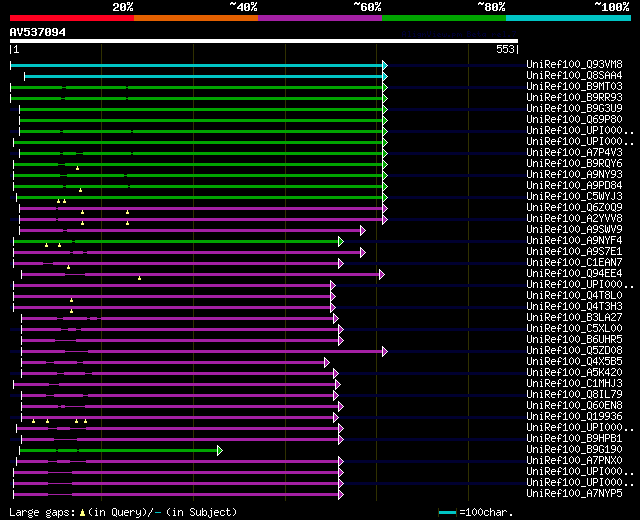Select the UniRef100_A7NYP5 label
Image resolution: width=640 pixels, height=520 pixels.
pos(574,494)
